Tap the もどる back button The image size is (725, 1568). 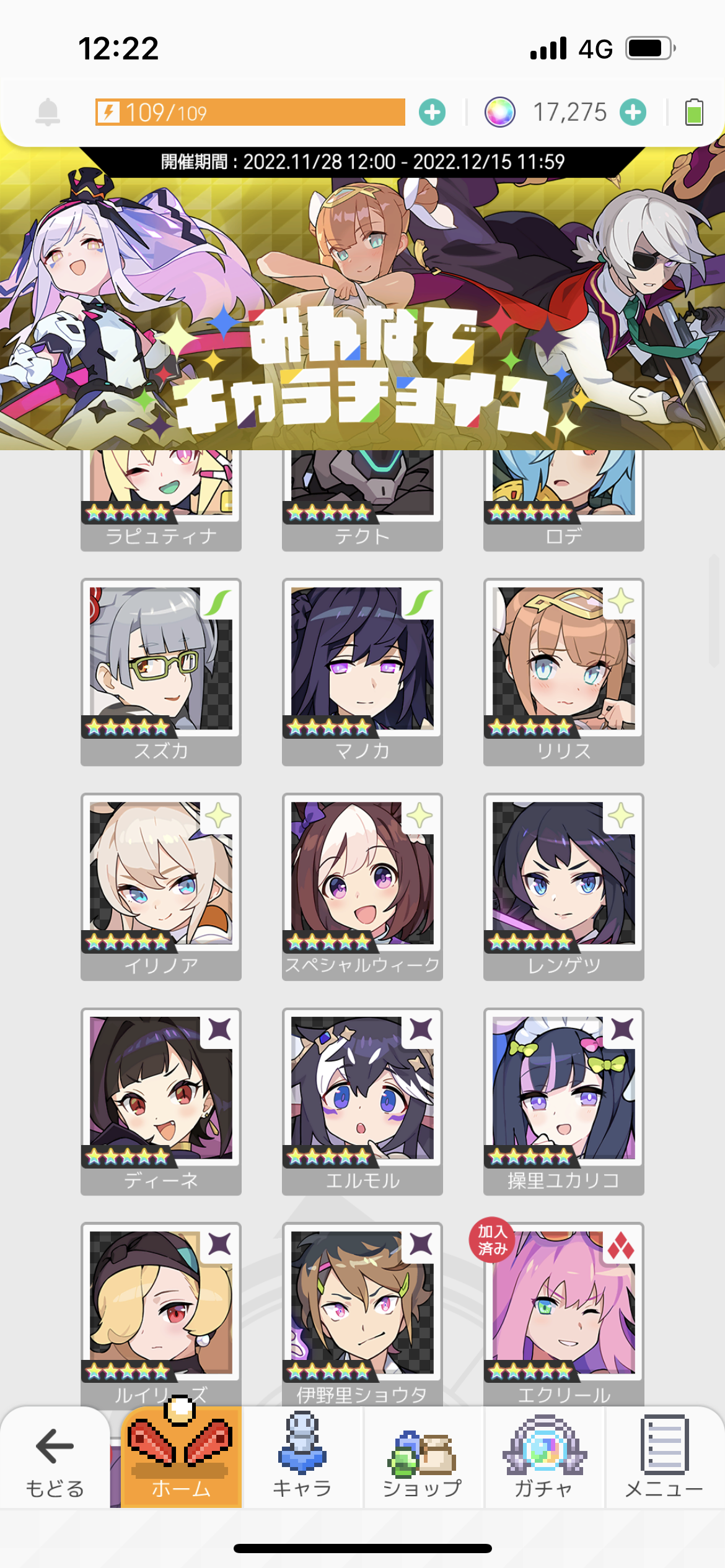coord(55,1457)
